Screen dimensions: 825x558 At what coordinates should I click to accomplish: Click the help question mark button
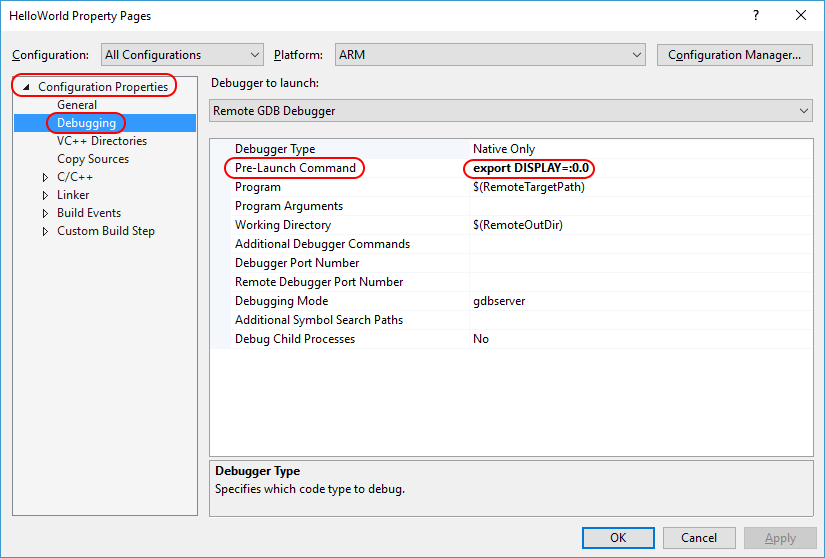(755, 16)
